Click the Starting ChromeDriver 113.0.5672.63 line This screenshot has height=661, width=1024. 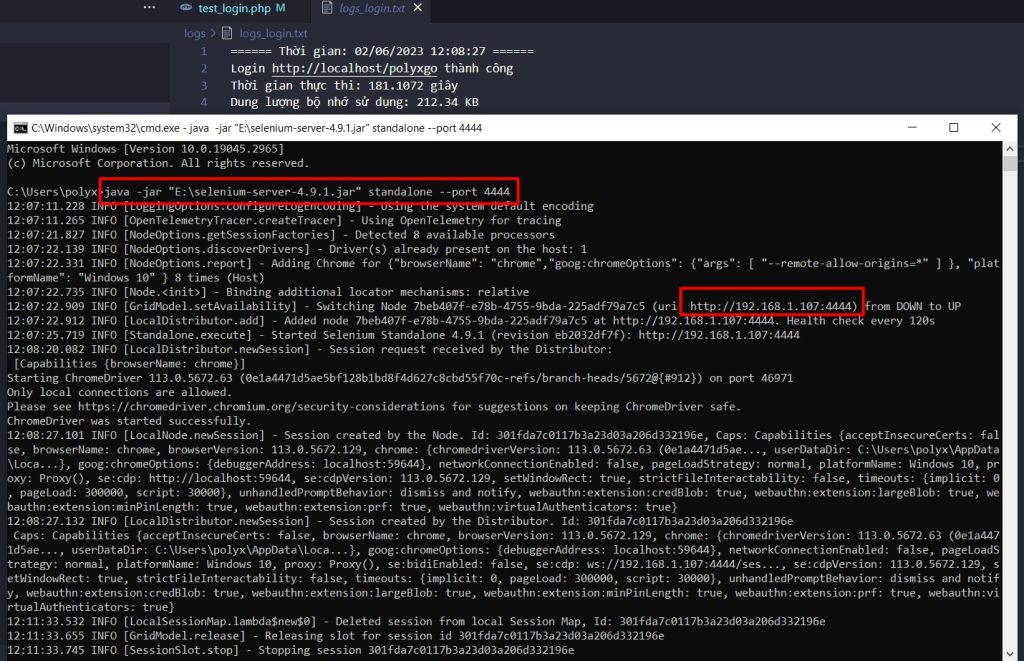click(400, 378)
